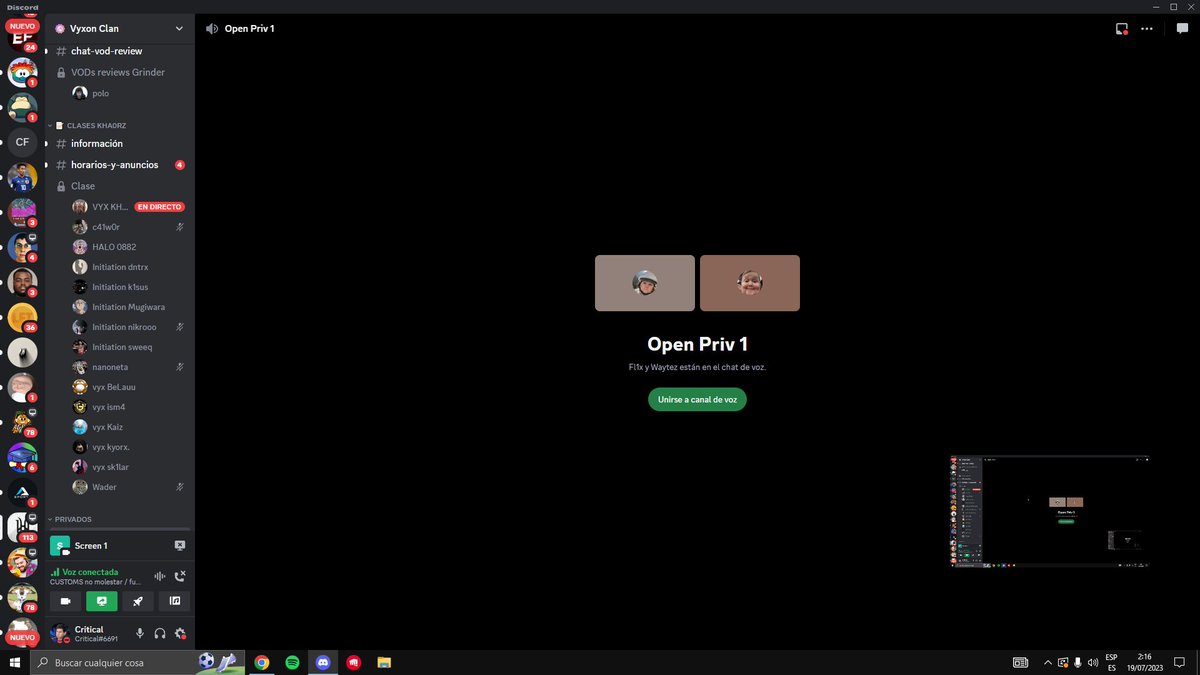Image resolution: width=1200 pixels, height=675 pixels.
Task: Open the CF server icon
Action: [22, 142]
